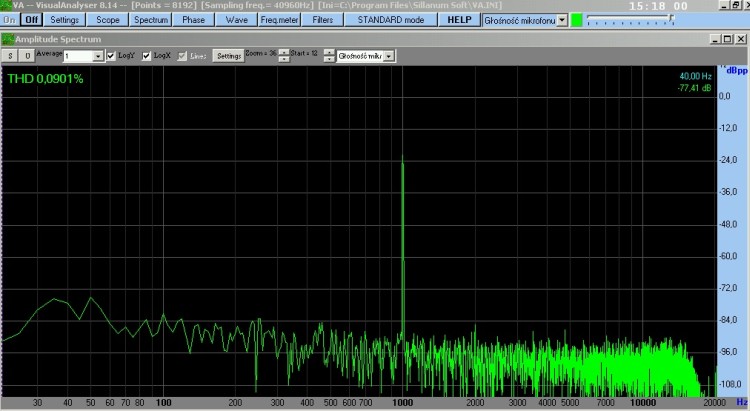The height and width of the screenshot is (411, 750).
Task: Click the Off button in main toolbar
Action: pyautogui.click(x=32, y=20)
